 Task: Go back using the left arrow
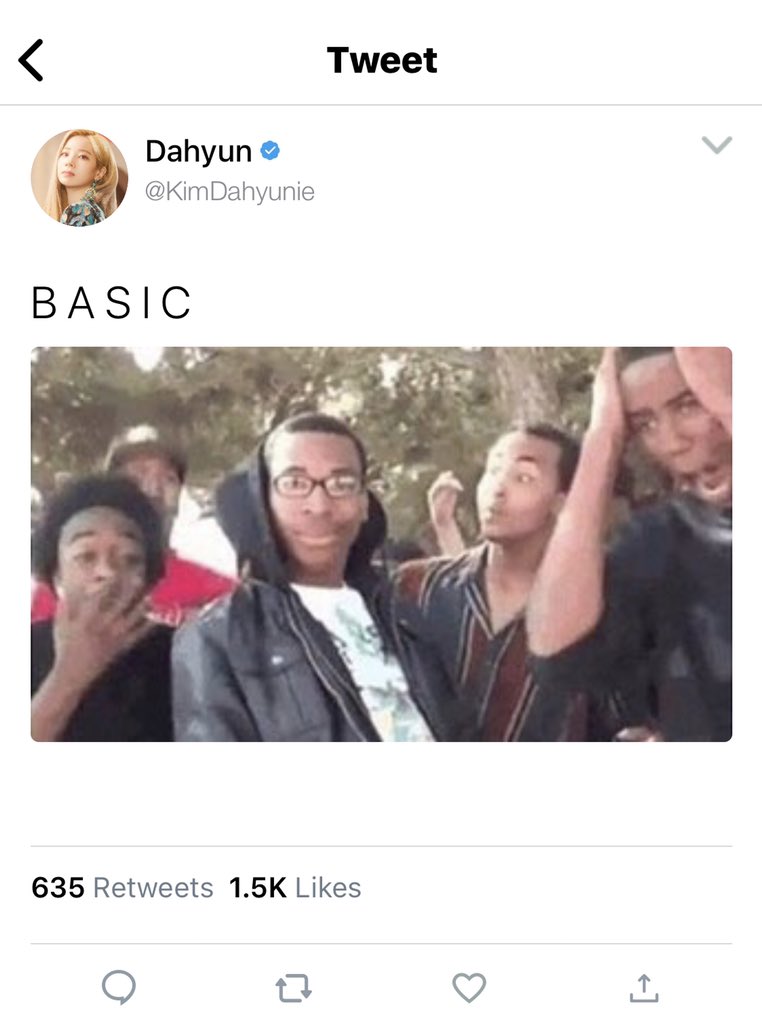coord(31,60)
